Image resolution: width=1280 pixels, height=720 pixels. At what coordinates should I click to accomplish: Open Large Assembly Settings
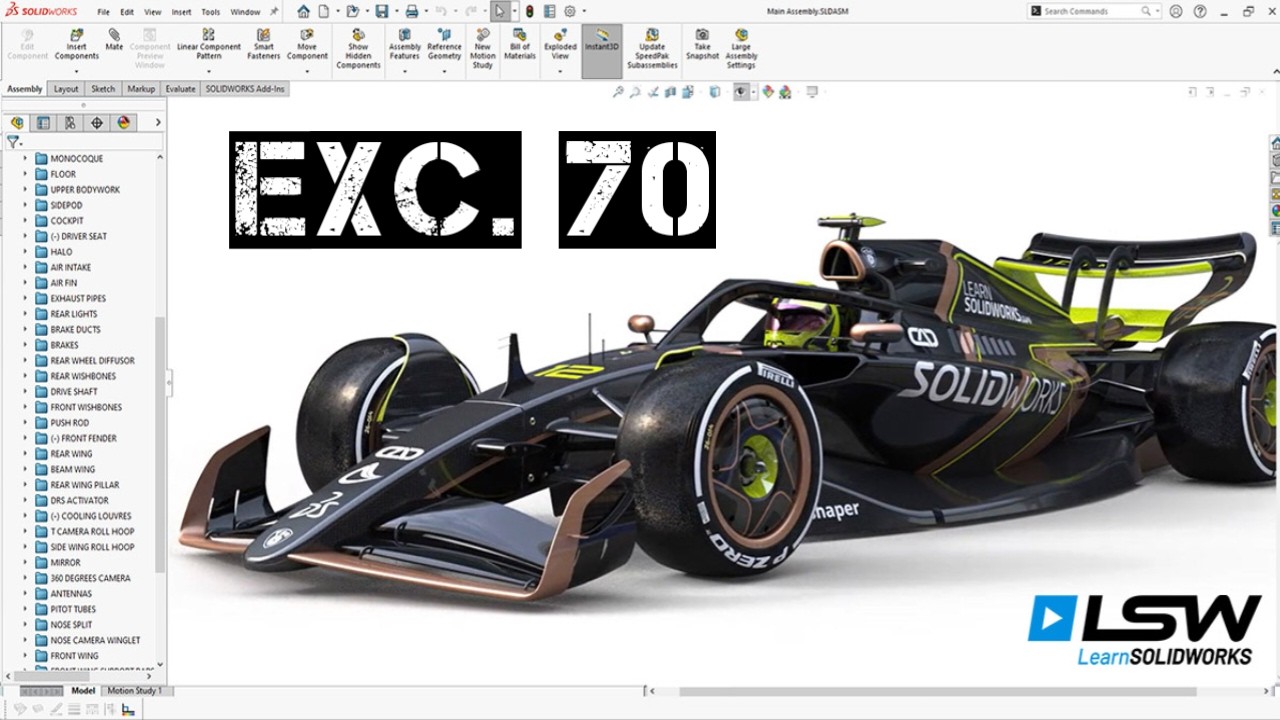(741, 49)
